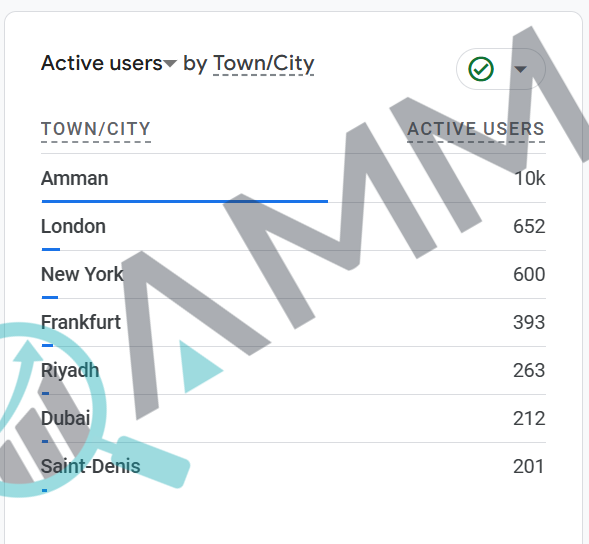
Task: Click the ACTIVE USERS column header
Action: point(476,129)
